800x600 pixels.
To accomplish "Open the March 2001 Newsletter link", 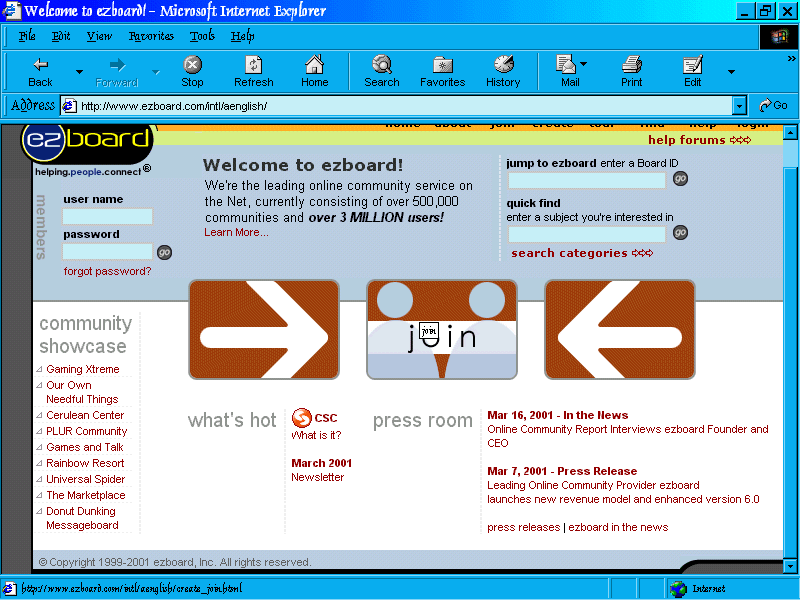I will (x=321, y=470).
